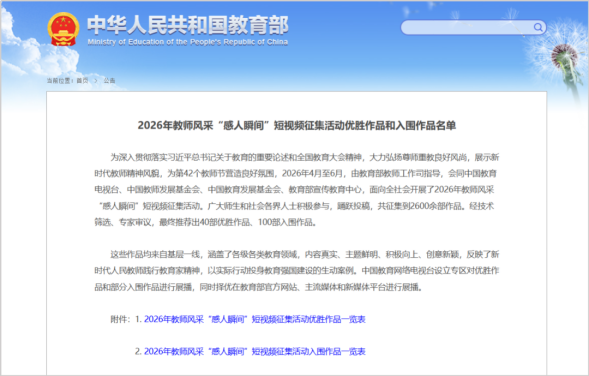This screenshot has width=589, height=376.
Task: Open attachment 2 入围作品一览表 link
Action: point(255,352)
